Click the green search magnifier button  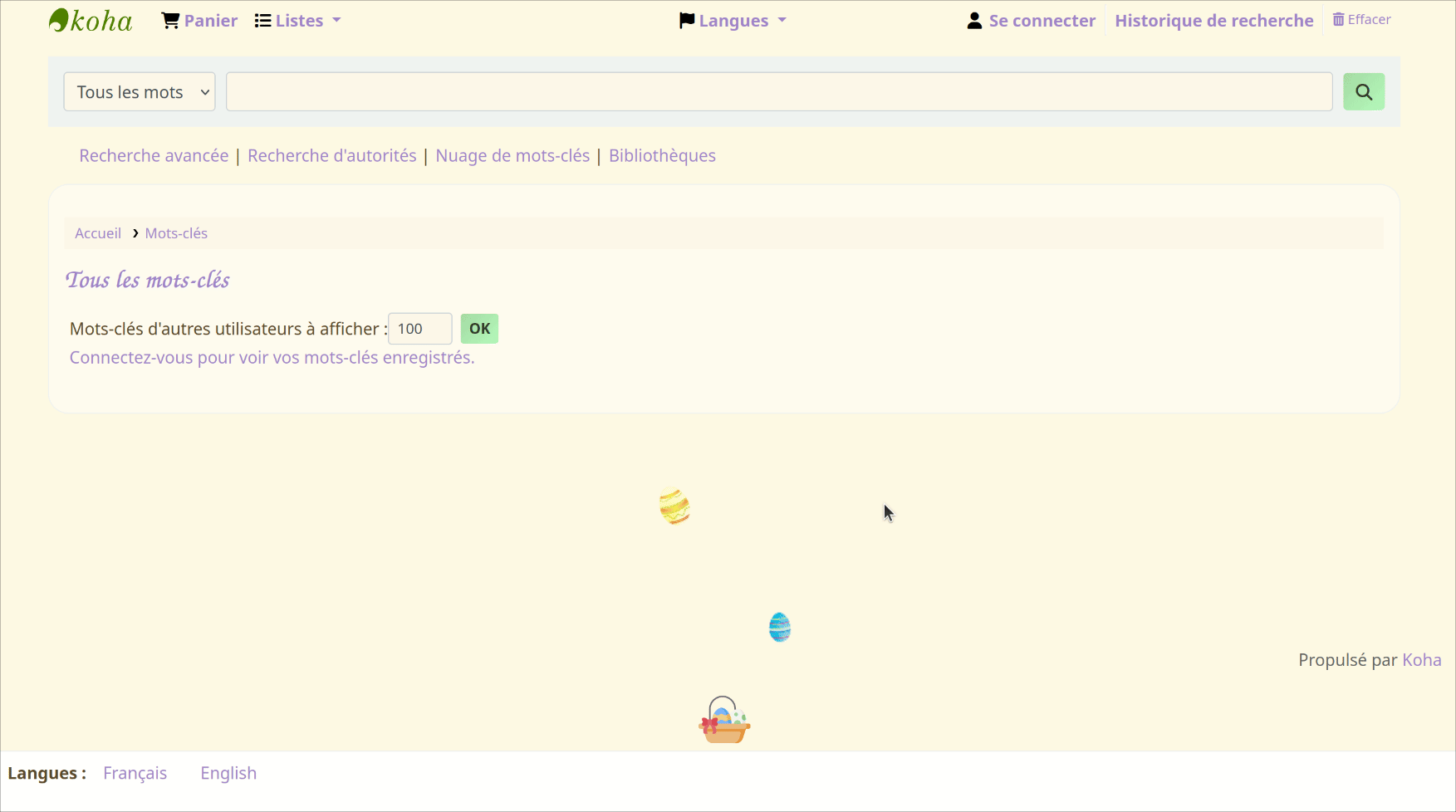[1363, 92]
